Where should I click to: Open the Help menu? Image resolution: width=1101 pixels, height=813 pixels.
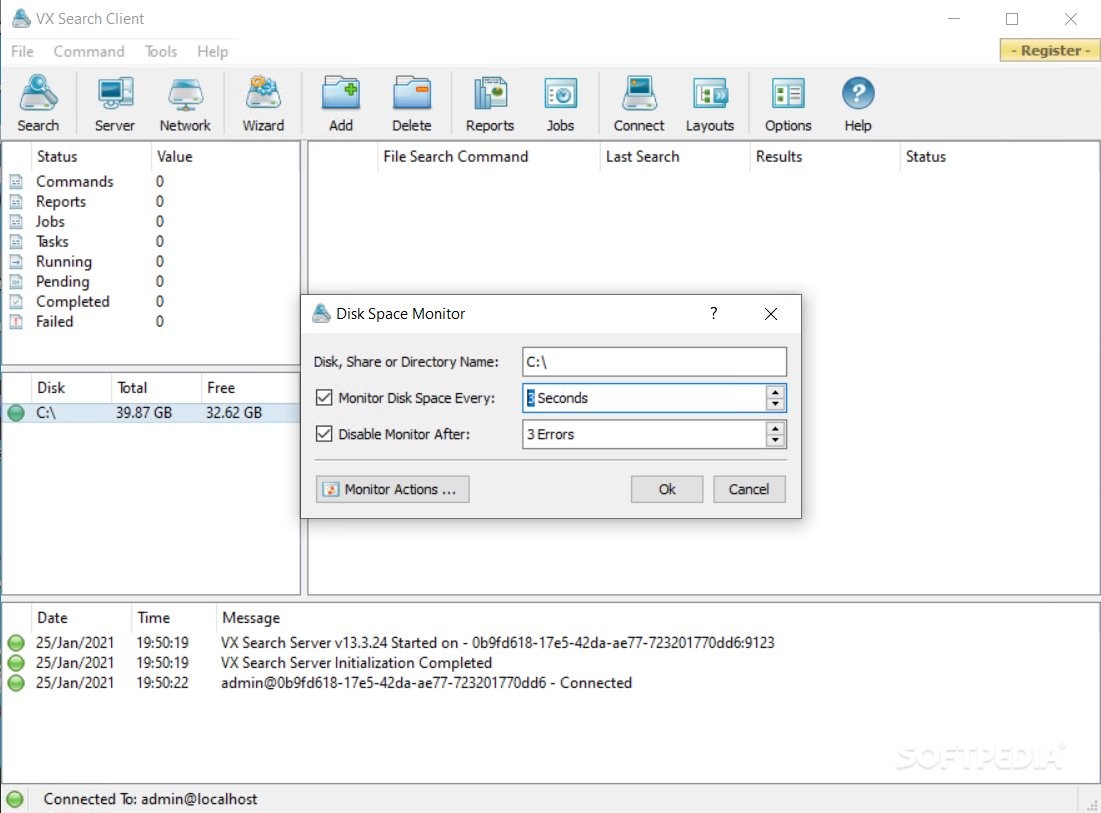click(x=212, y=51)
